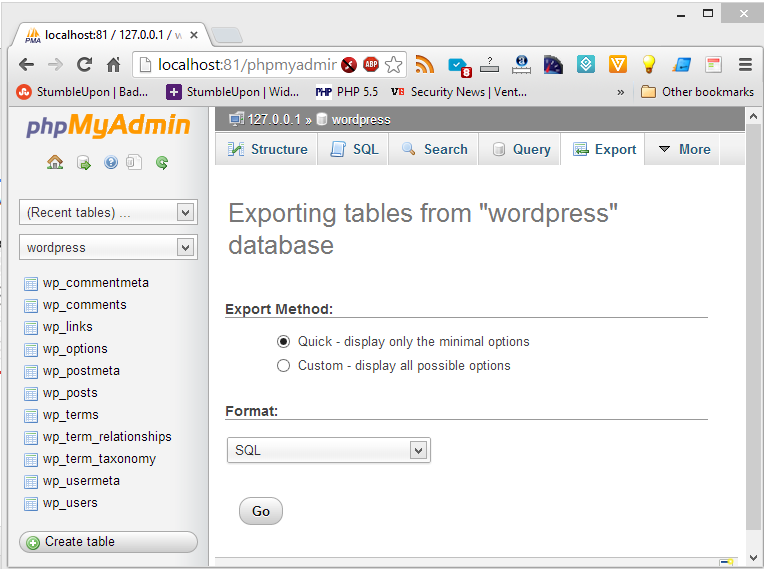Click the wp_postmeta table icon

pyautogui.click(x=31, y=372)
